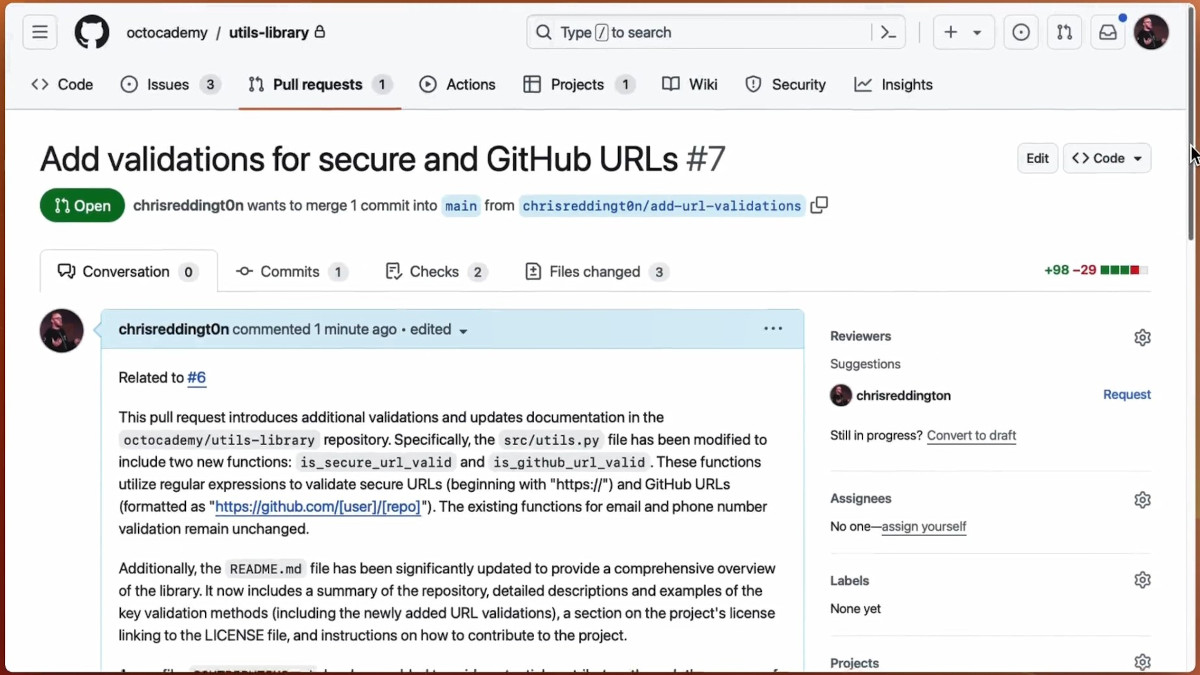Click the Convert to draft link
1200x675 pixels.
[x=971, y=436]
